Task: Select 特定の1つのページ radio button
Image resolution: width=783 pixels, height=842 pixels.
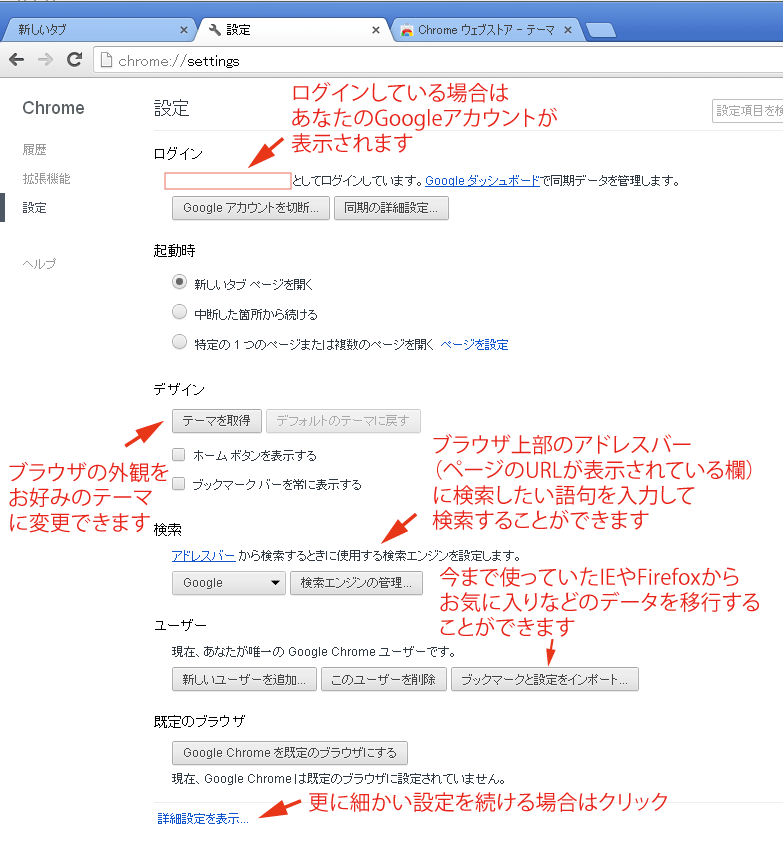Action: (x=179, y=342)
